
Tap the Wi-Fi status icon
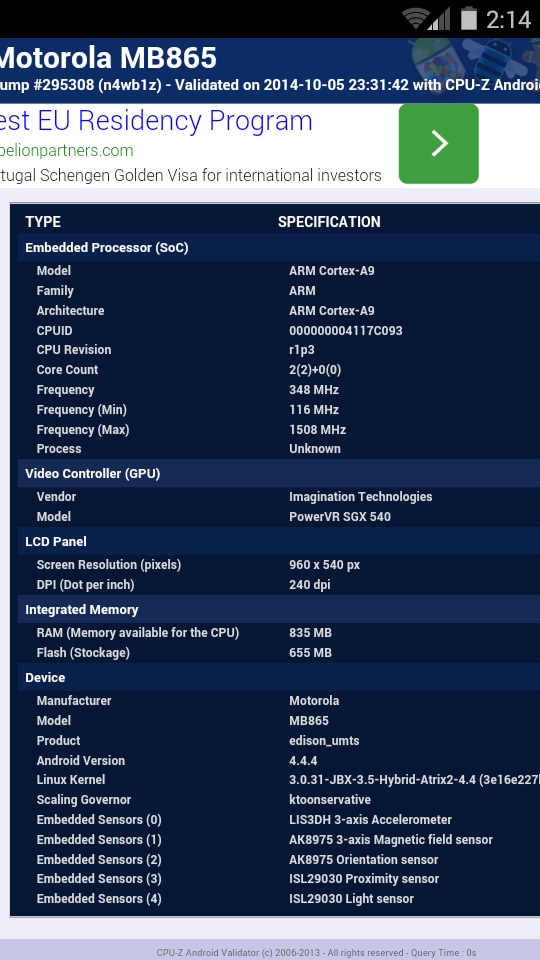tap(415, 19)
